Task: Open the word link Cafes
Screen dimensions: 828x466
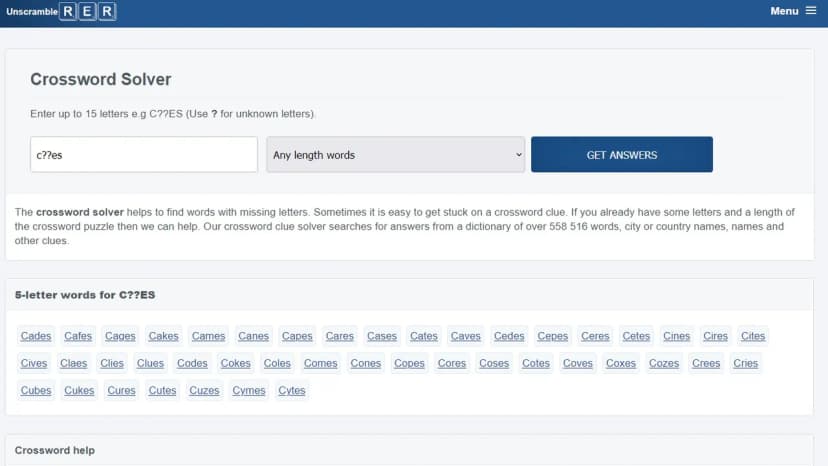Action: point(78,336)
